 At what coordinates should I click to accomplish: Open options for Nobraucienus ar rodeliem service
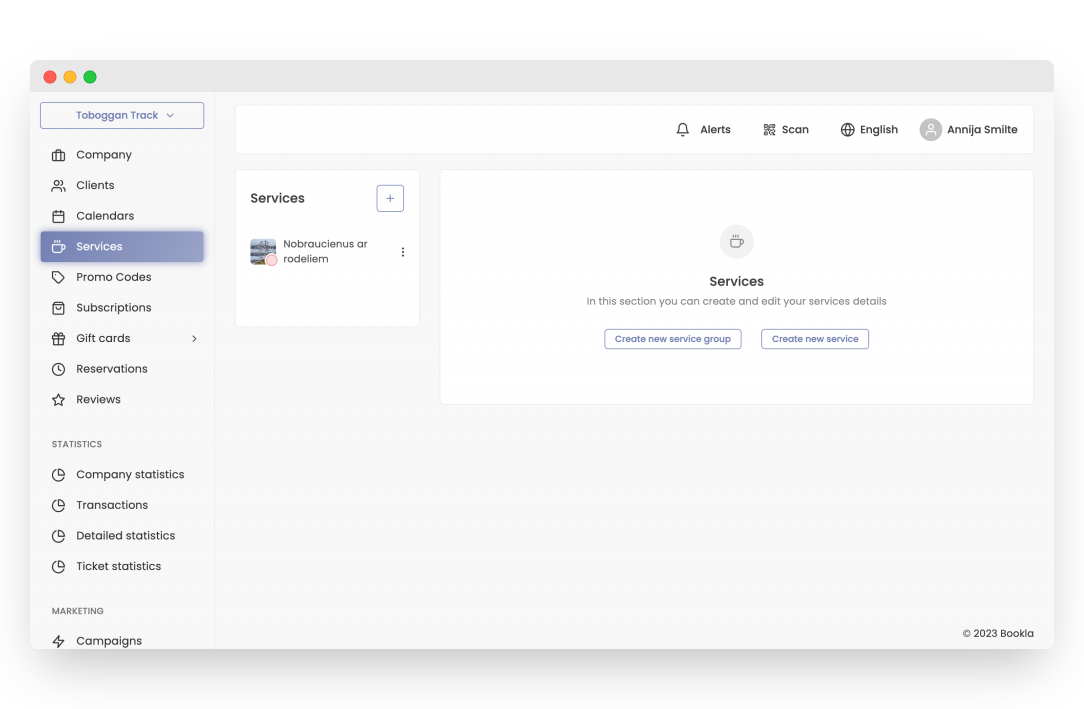403,251
